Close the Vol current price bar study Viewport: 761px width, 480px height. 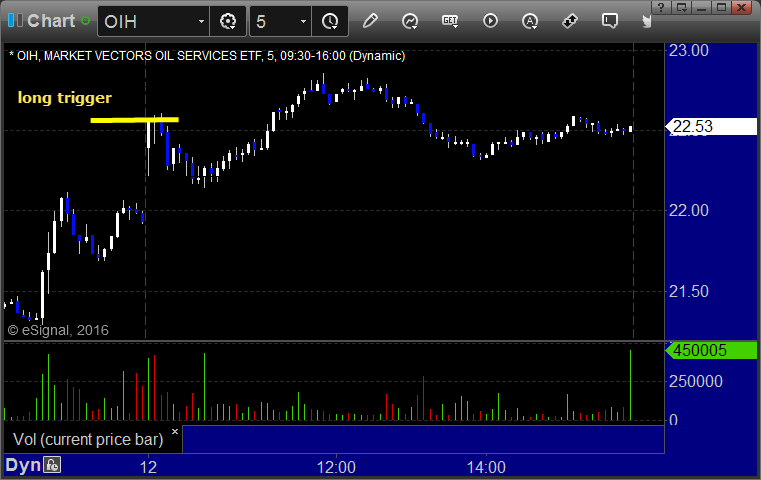[x=175, y=431]
